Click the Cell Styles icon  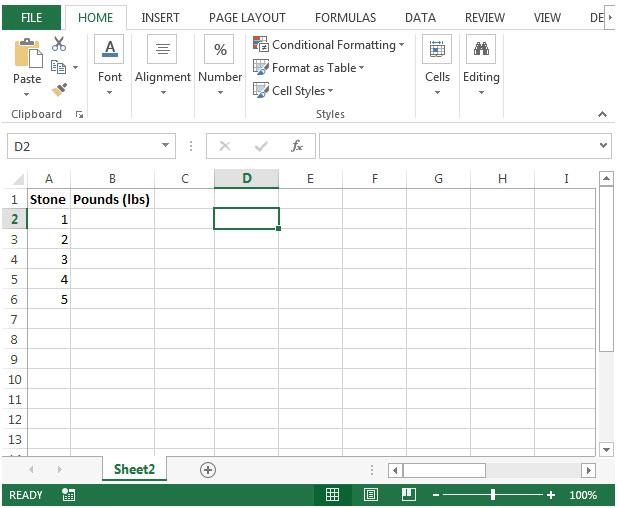click(260, 90)
